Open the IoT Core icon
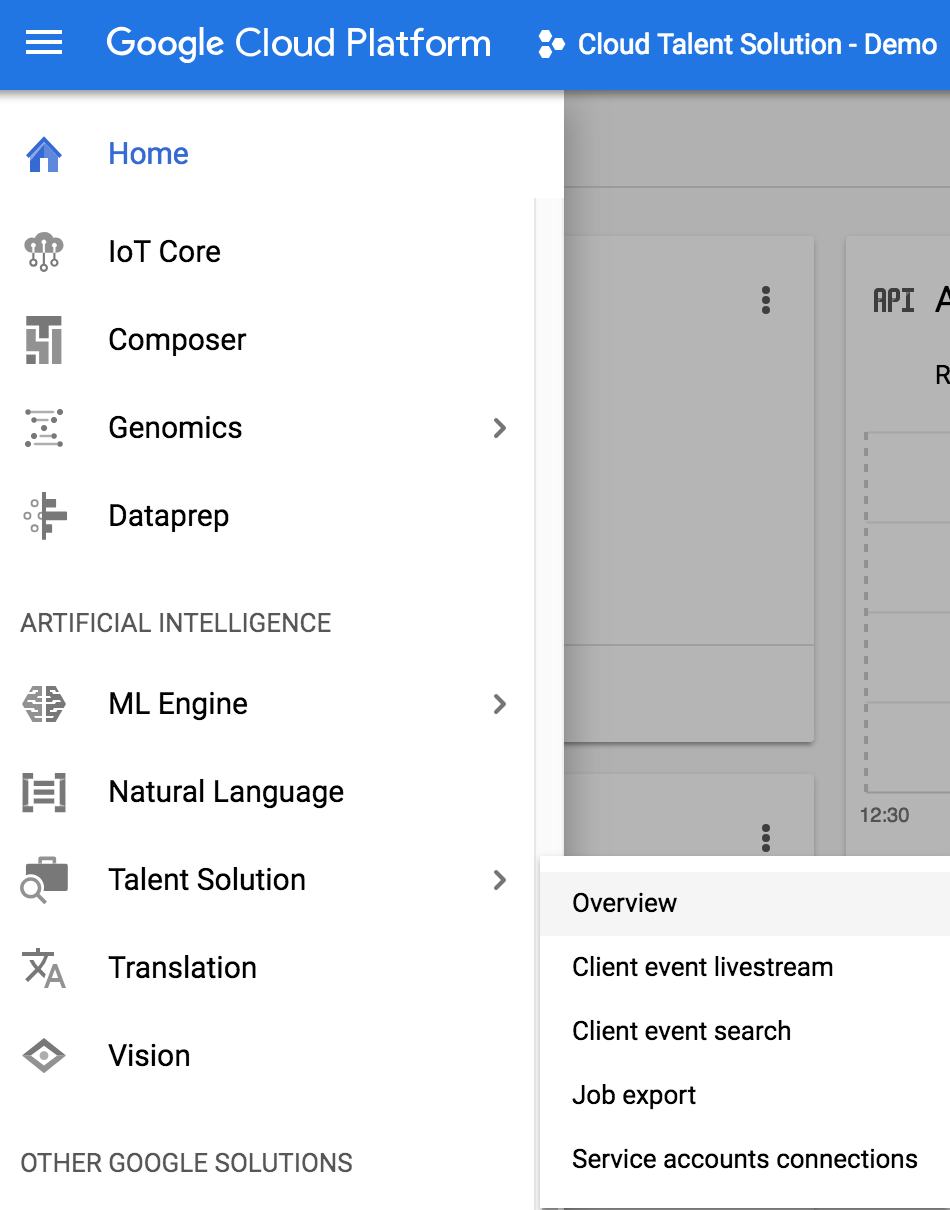Image resolution: width=950 pixels, height=1210 pixels. coord(44,252)
